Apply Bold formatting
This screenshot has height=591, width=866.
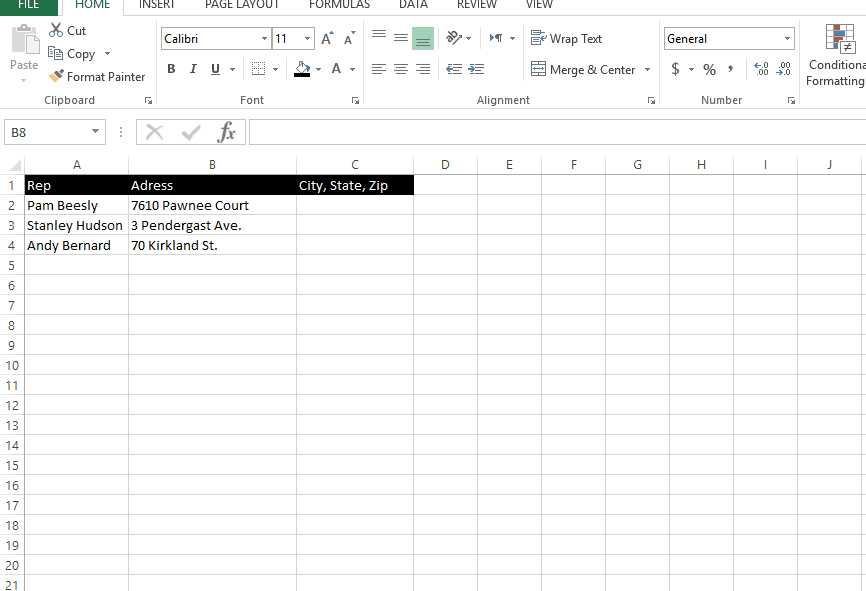click(x=170, y=69)
